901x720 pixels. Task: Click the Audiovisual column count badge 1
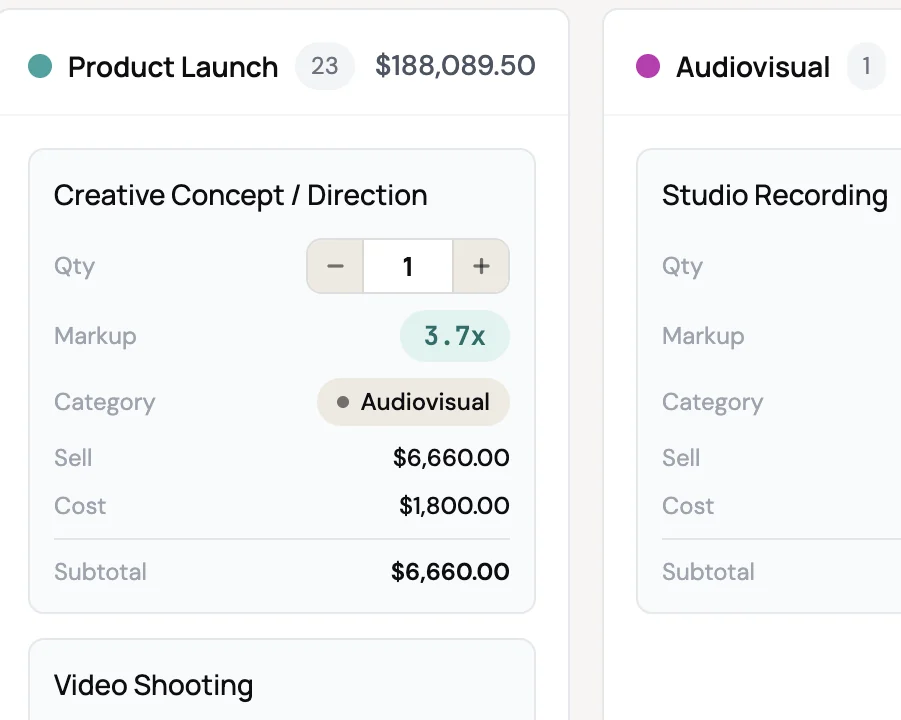pos(866,66)
